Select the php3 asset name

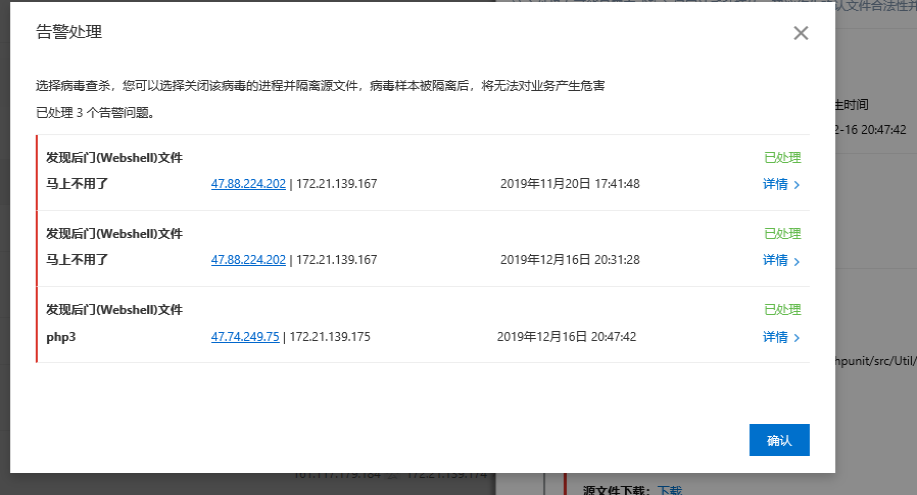(61, 336)
